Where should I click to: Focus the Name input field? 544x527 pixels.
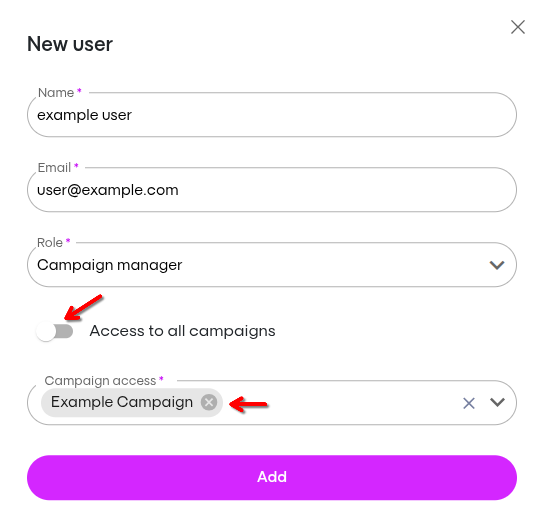272,115
